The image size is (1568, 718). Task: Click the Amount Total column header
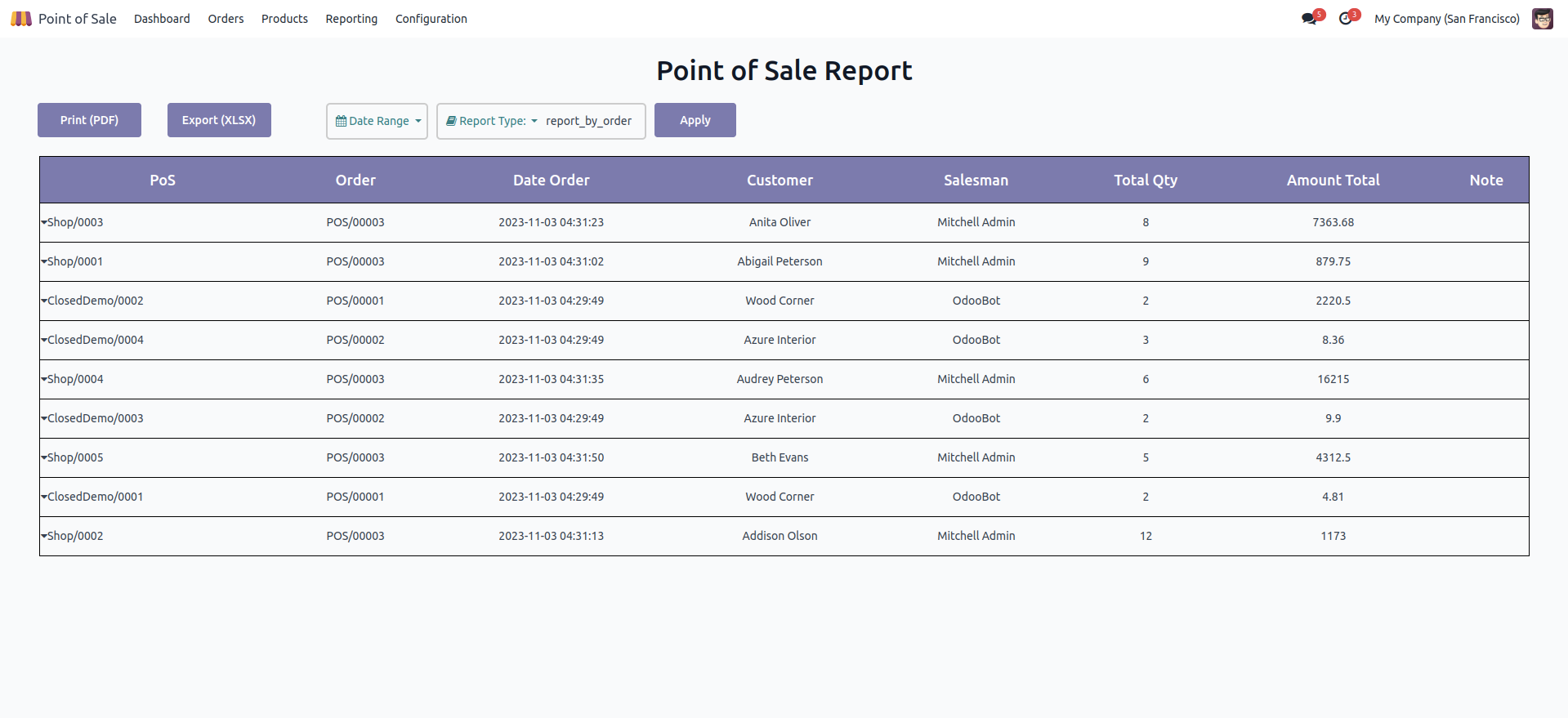pyautogui.click(x=1333, y=181)
